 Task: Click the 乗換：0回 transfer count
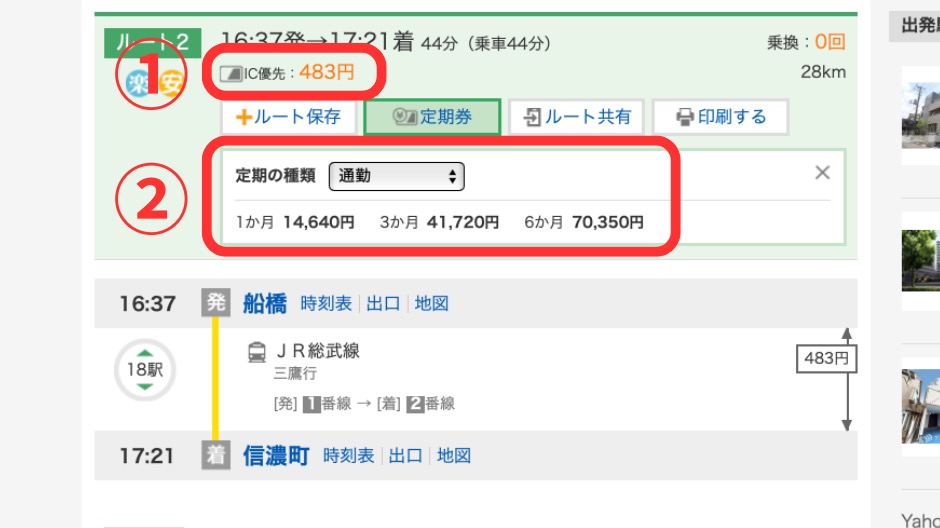pyautogui.click(x=806, y=42)
